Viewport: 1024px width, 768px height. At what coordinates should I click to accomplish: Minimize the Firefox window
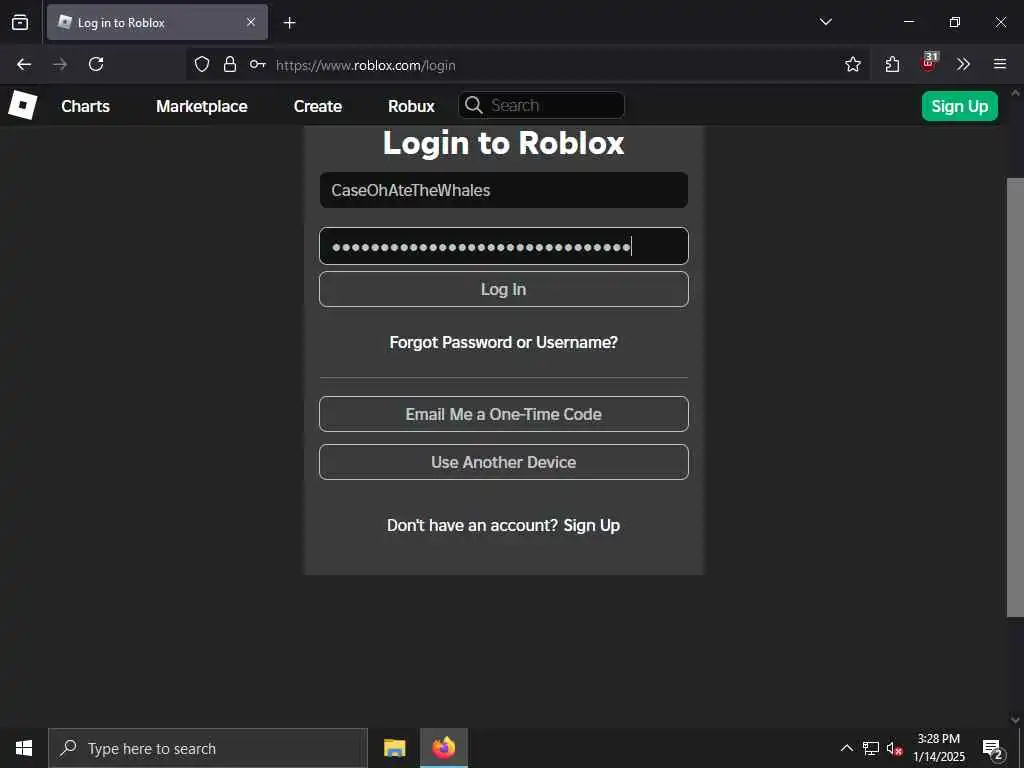point(908,22)
